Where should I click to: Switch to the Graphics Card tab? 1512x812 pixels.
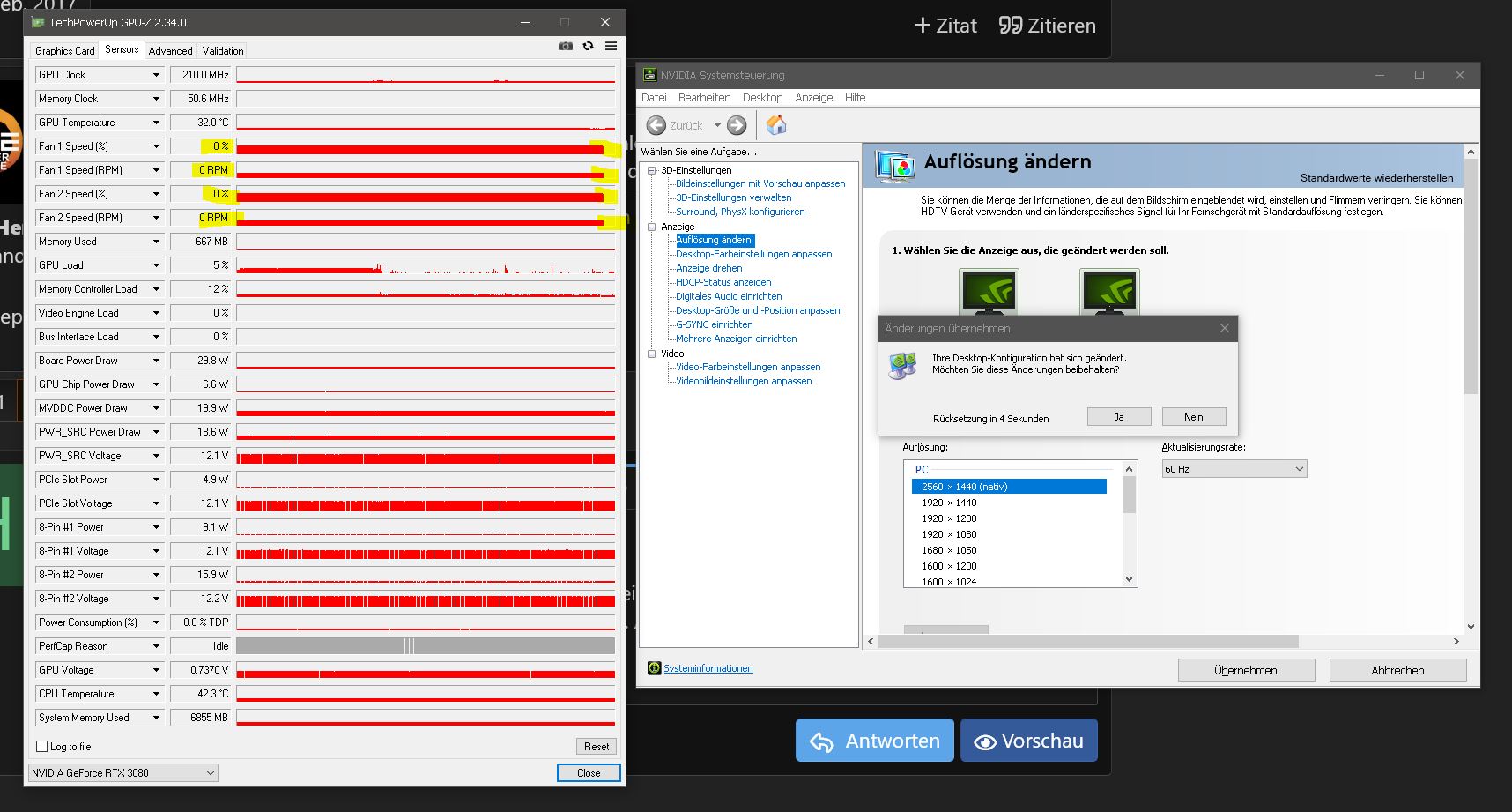pyautogui.click(x=64, y=51)
